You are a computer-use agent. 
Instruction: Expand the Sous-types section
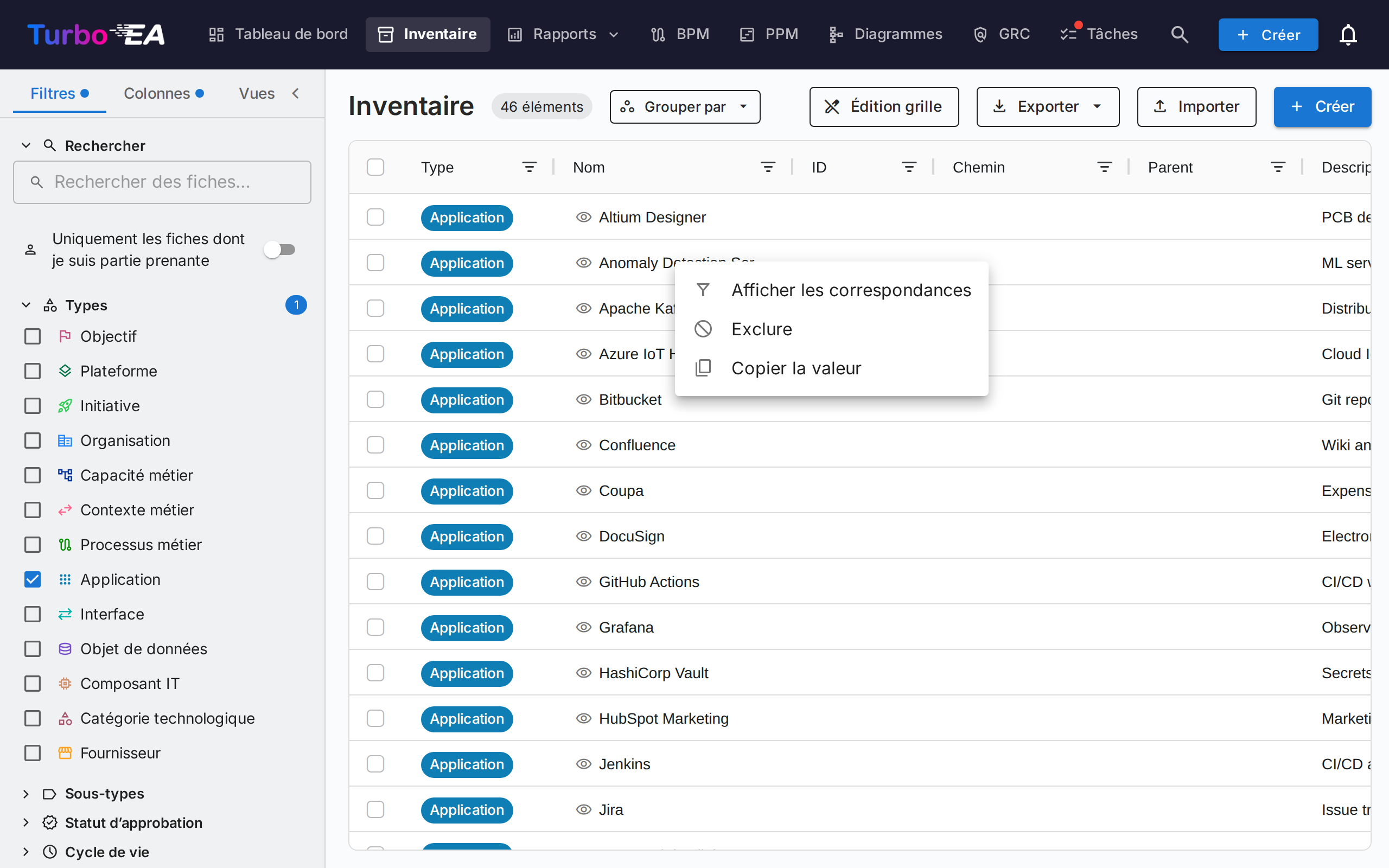[26, 794]
